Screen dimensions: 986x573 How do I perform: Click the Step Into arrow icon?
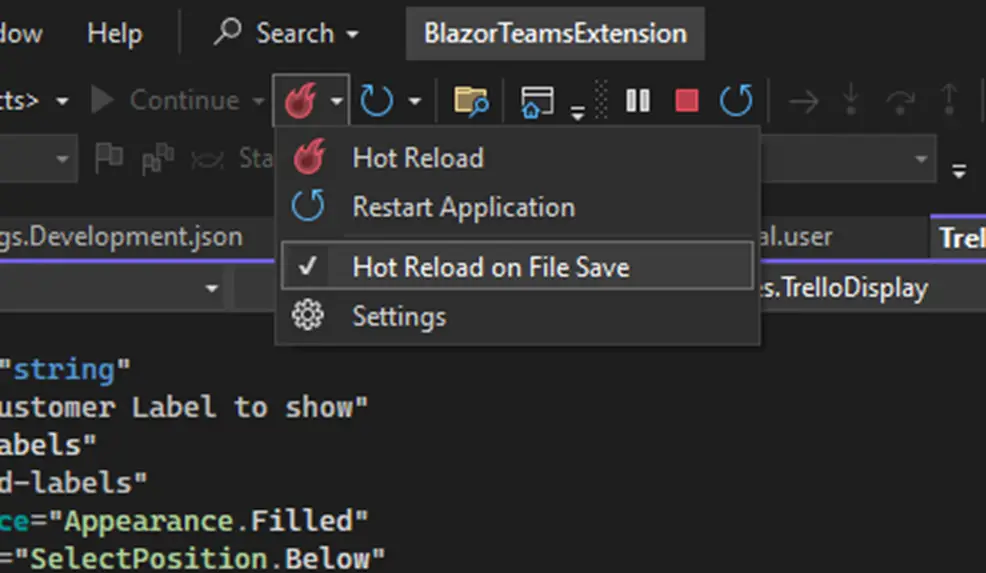[851, 101]
